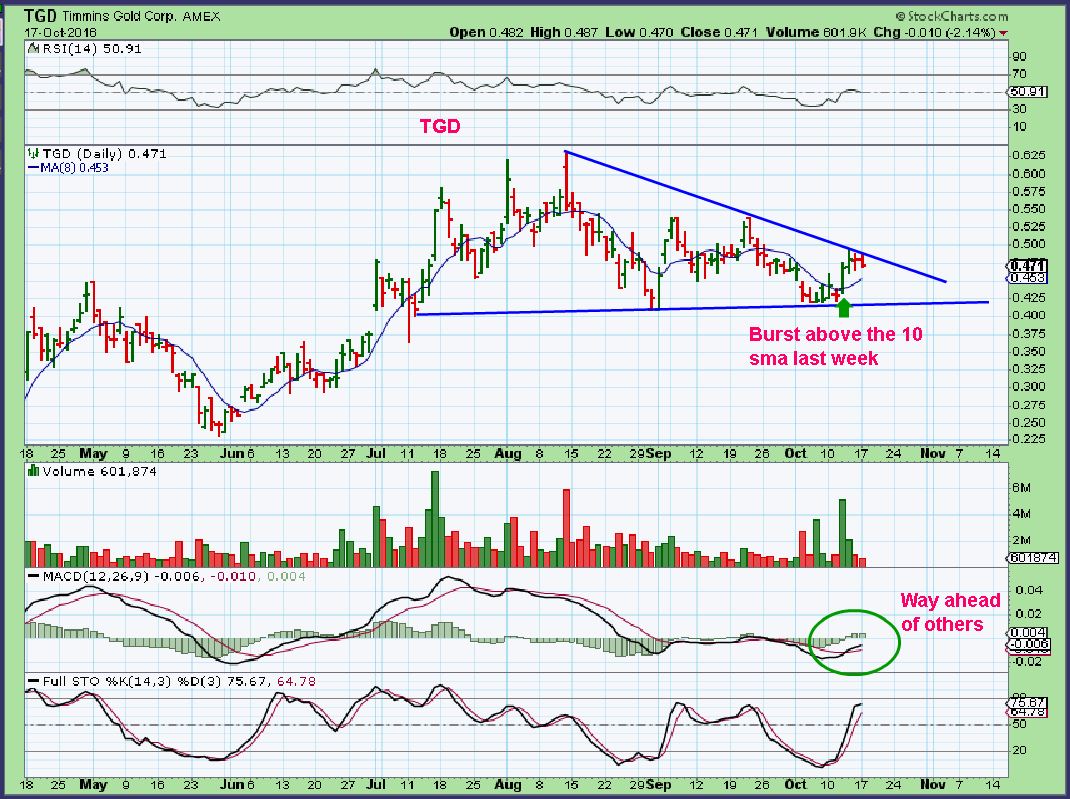Click the 0.04 label on MACD axis
This screenshot has width=1070, height=799.
1028,590
